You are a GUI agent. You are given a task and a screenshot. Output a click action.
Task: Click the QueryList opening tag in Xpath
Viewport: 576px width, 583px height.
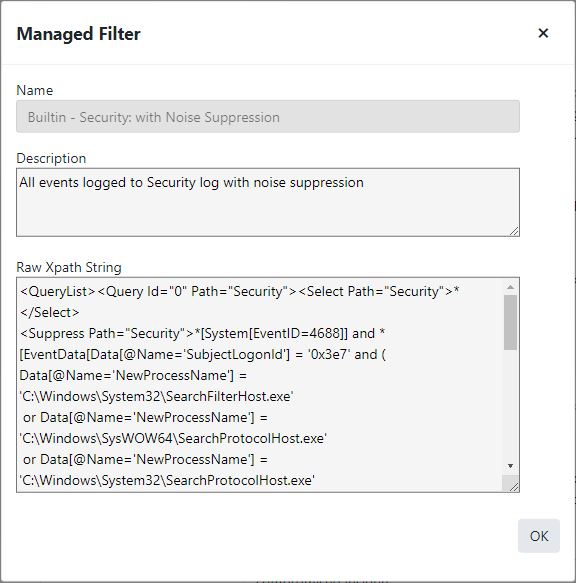(x=58, y=292)
